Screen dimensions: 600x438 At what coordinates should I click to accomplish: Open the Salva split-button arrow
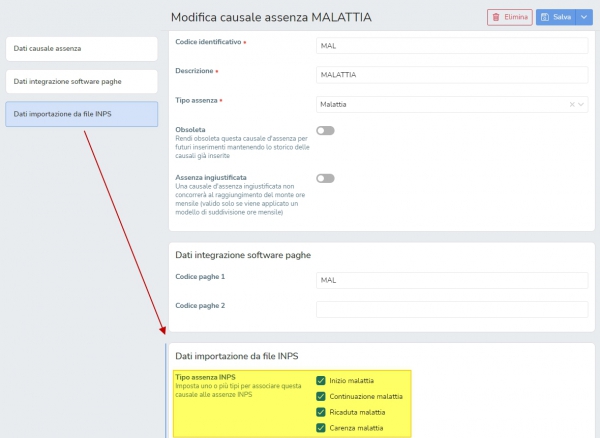[x=584, y=17]
